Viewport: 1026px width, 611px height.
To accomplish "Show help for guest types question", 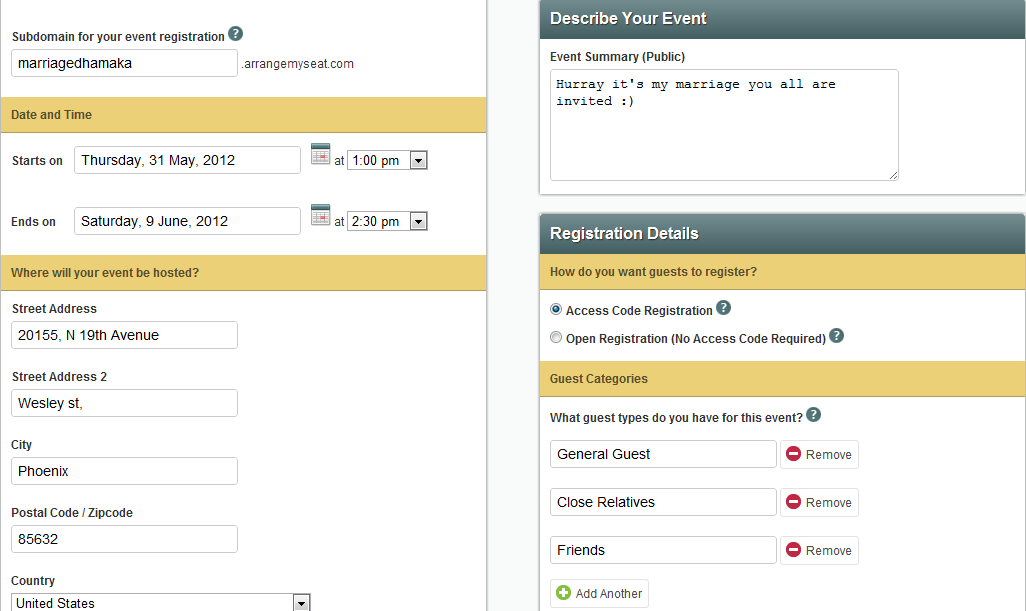I will pos(813,415).
